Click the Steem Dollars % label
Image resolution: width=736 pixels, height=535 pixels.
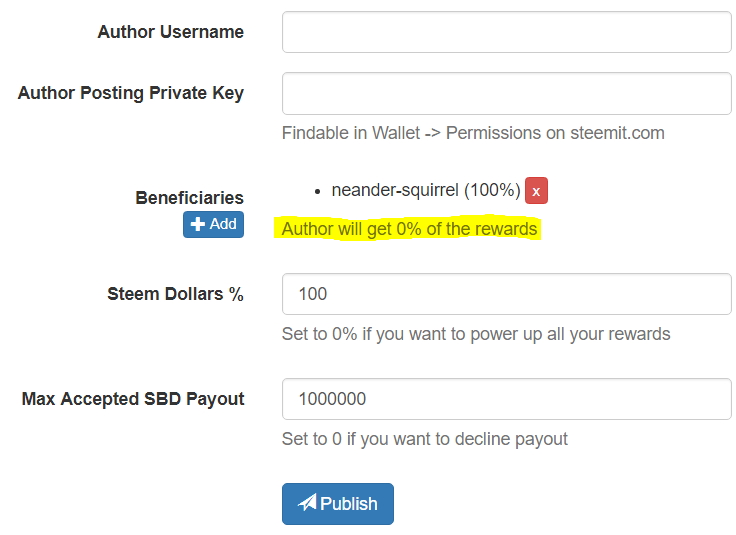pyautogui.click(x=175, y=294)
